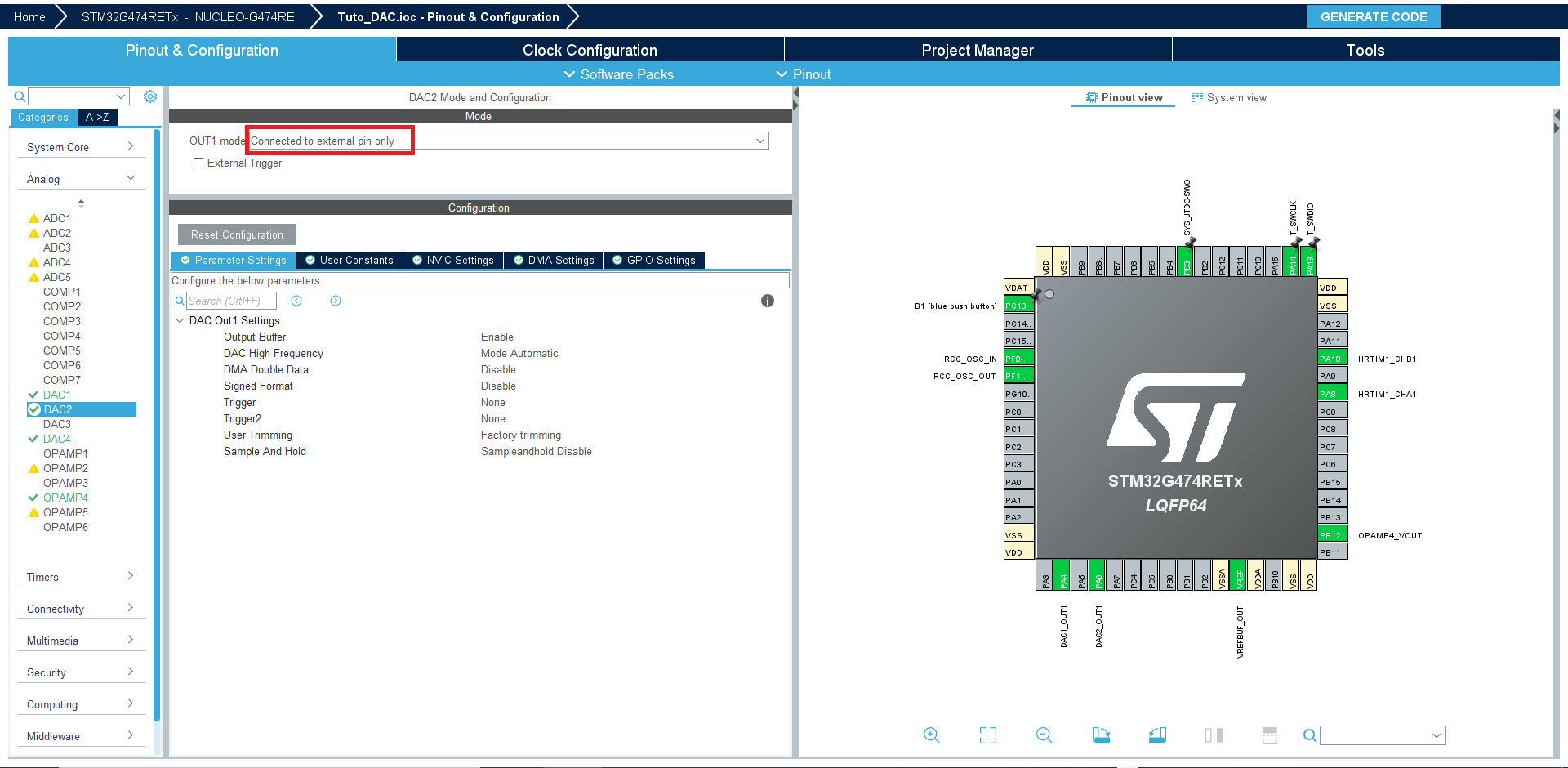Select green pin PC13 on the chip
The height and width of the screenshot is (768, 1568).
(1019, 306)
